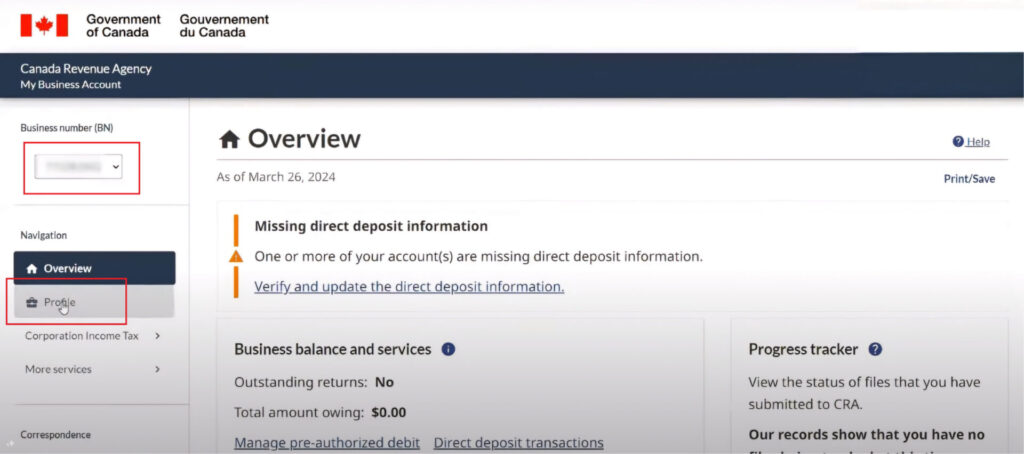The height and width of the screenshot is (454, 1024).
Task: Click the Help question mark icon
Action: click(958, 142)
